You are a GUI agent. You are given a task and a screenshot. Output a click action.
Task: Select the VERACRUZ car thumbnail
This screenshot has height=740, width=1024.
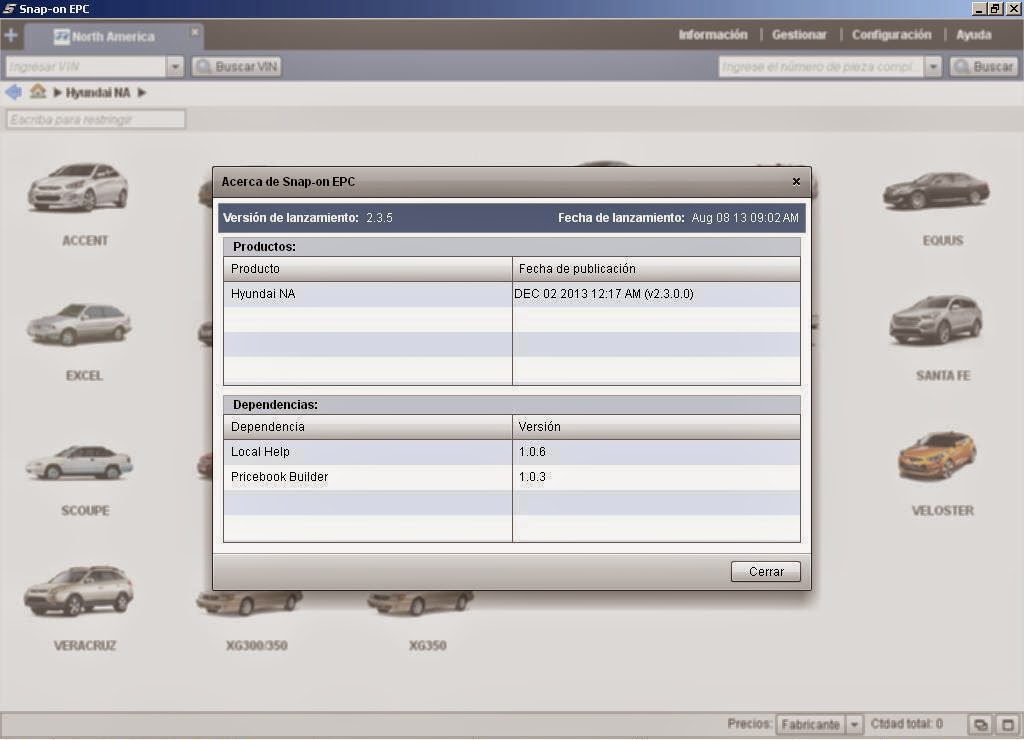click(79, 591)
